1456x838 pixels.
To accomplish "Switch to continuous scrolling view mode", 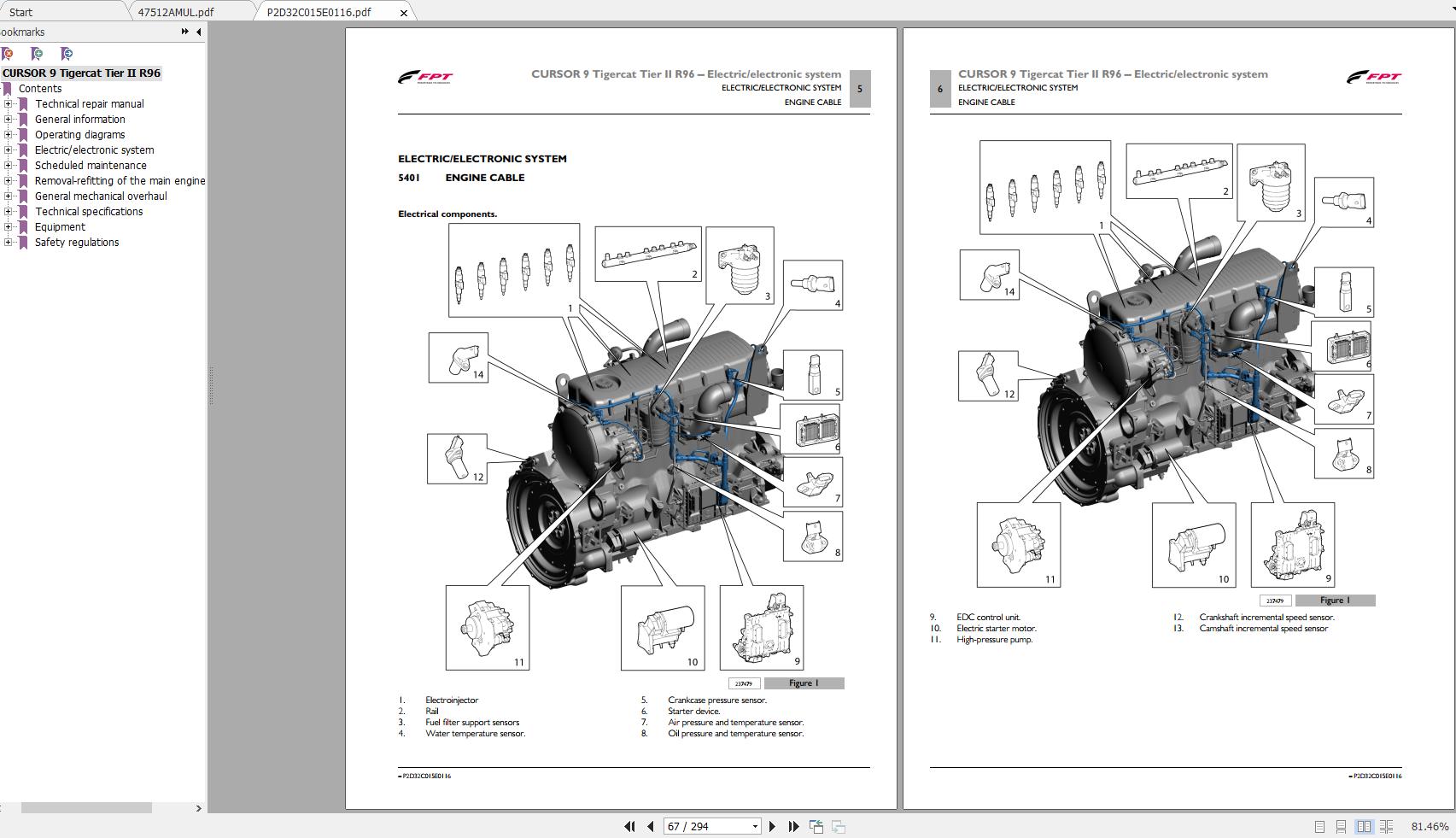I will 1340,827.
